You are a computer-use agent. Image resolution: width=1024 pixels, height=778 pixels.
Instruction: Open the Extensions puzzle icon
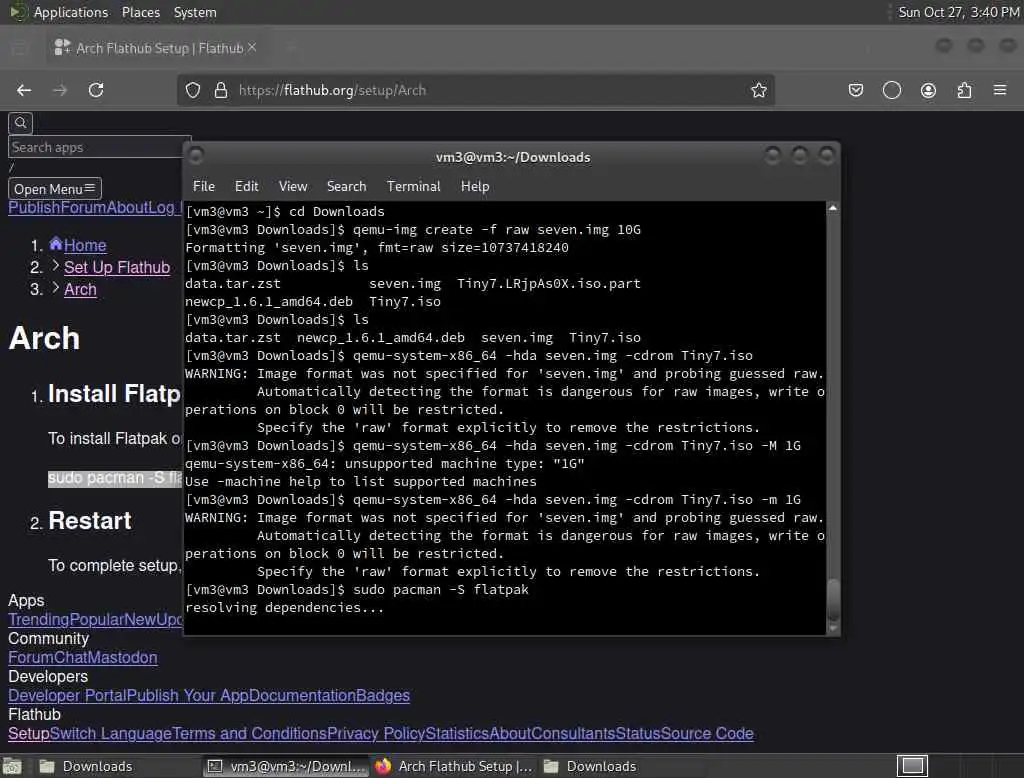[x=964, y=90]
